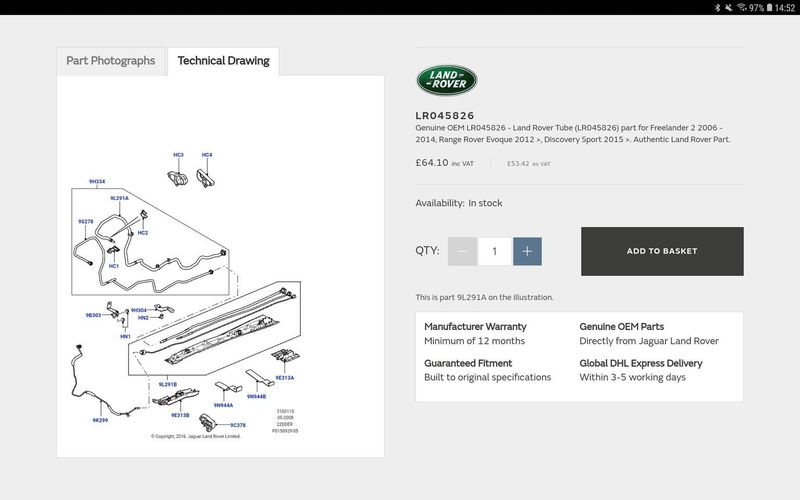Decrease quantity with the minus button
Viewport: 800px width, 500px height.
click(x=462, y=251)
